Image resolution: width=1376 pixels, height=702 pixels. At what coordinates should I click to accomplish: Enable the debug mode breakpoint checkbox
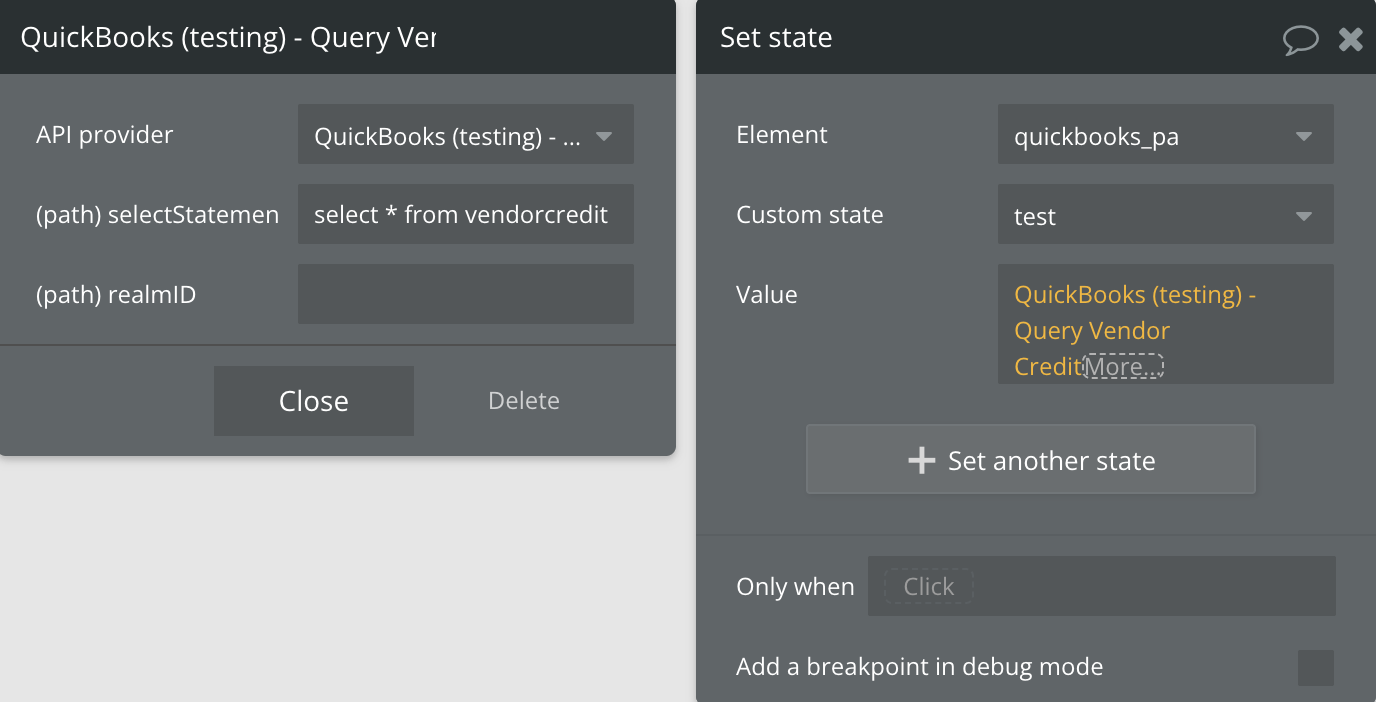pos(1315,668)
